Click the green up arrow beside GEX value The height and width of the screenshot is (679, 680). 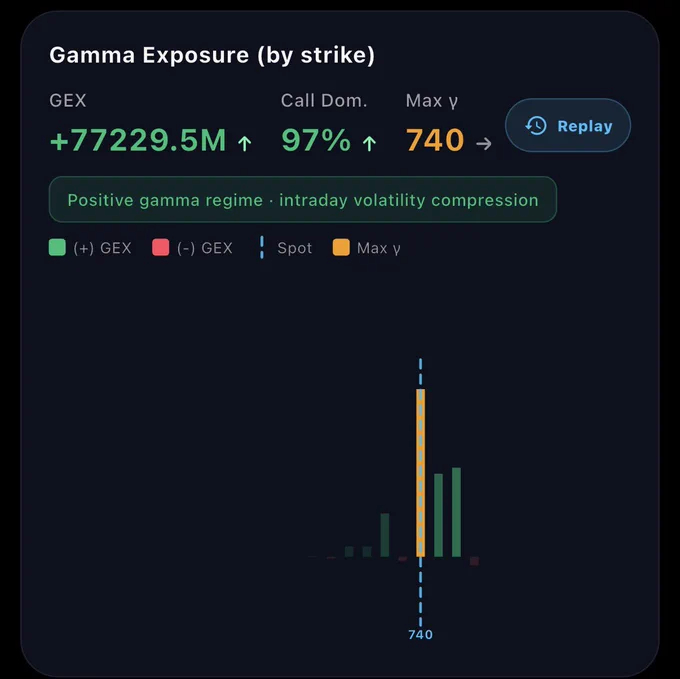point(245,143)
